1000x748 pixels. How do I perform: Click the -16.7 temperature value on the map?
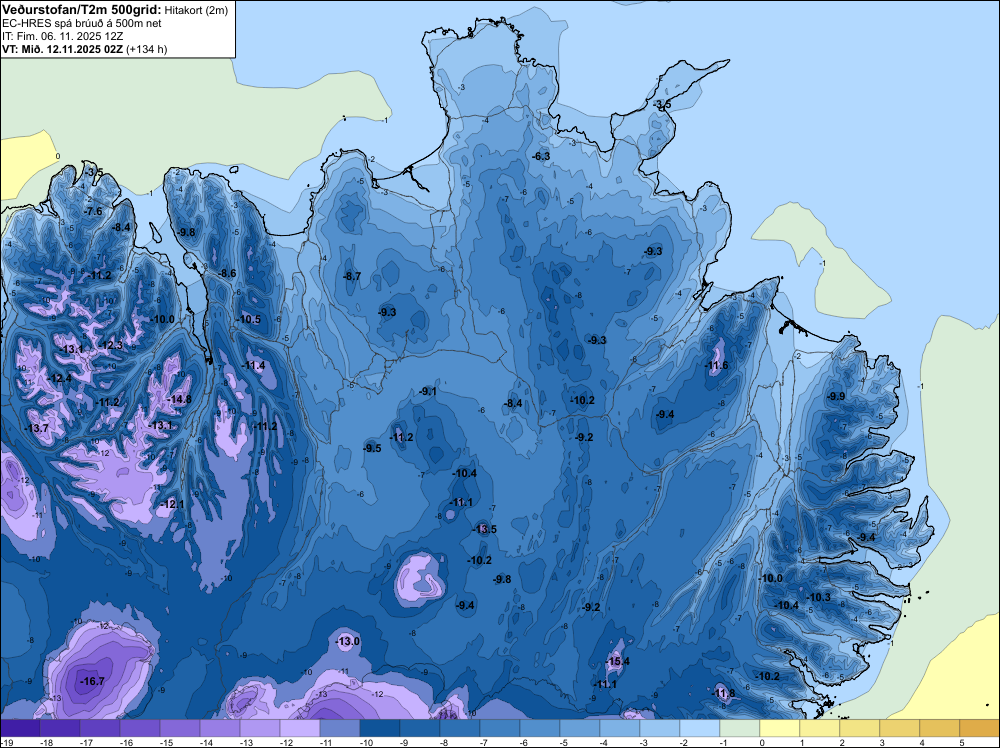tap(92, 682)
